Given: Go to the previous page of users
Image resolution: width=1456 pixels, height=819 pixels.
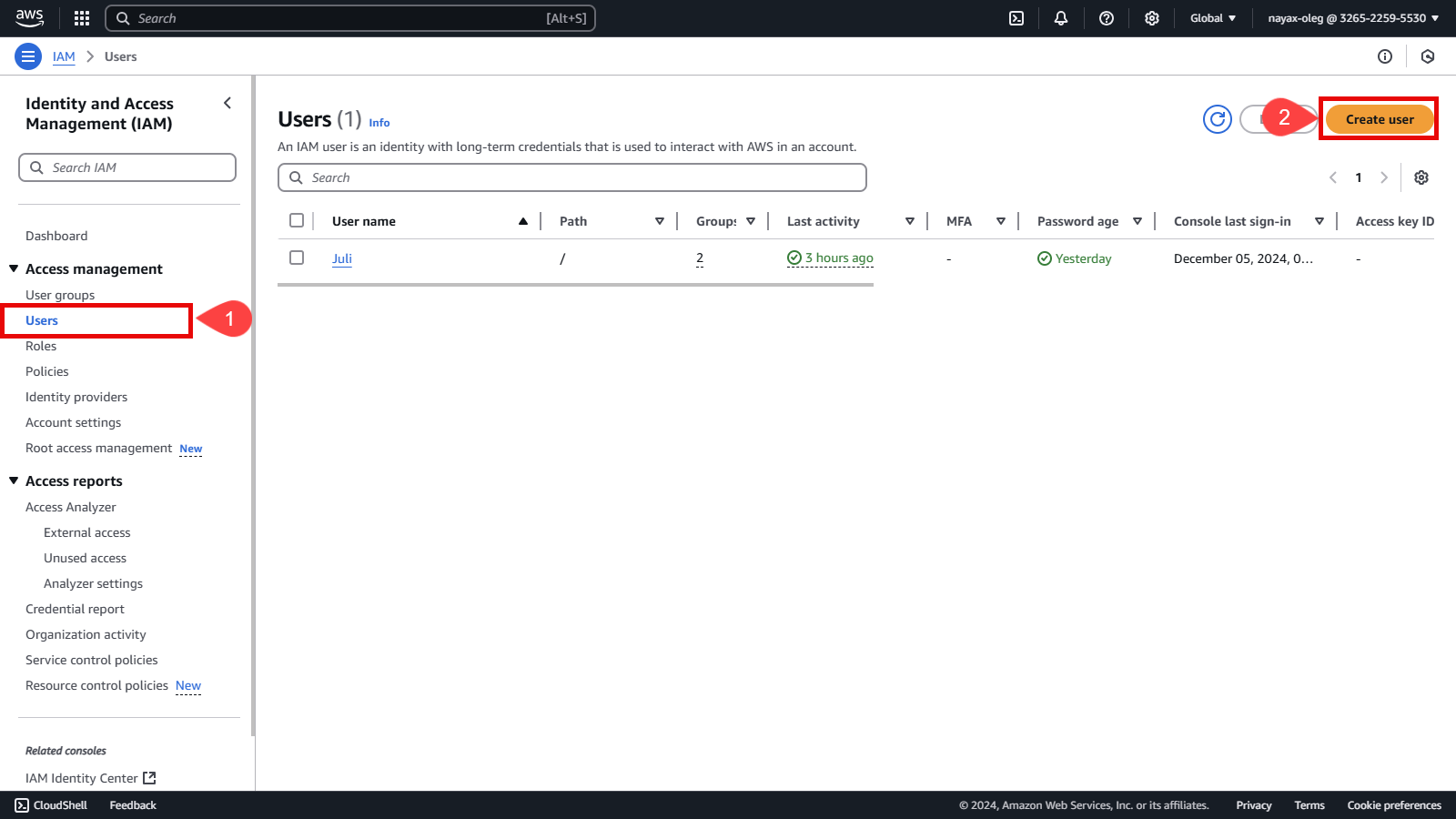Looking at the screenshot, I should pyautogui.click(x=1333, y=177).
